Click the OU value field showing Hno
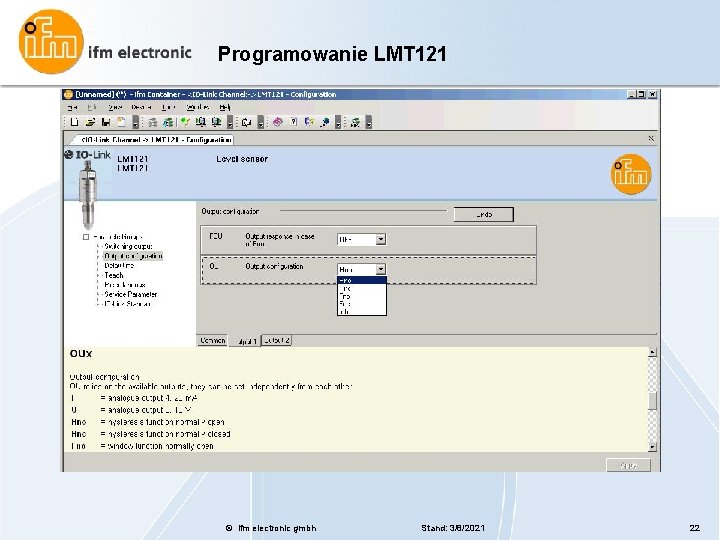The width and height of the screenshot is (720, 540). point(357,270)
